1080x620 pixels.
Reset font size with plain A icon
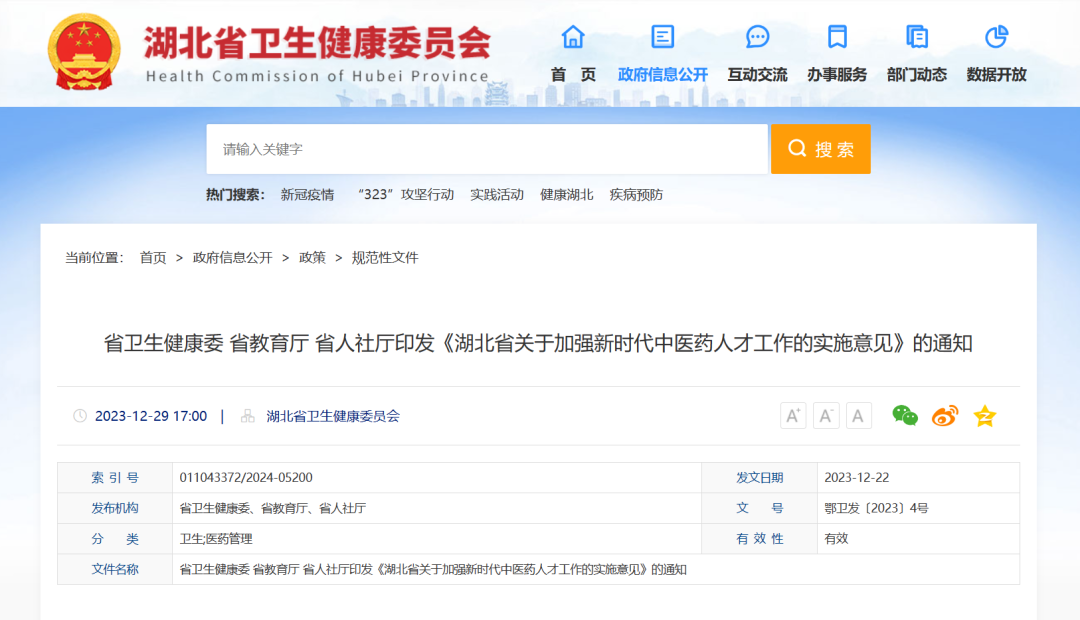[858, 415]
